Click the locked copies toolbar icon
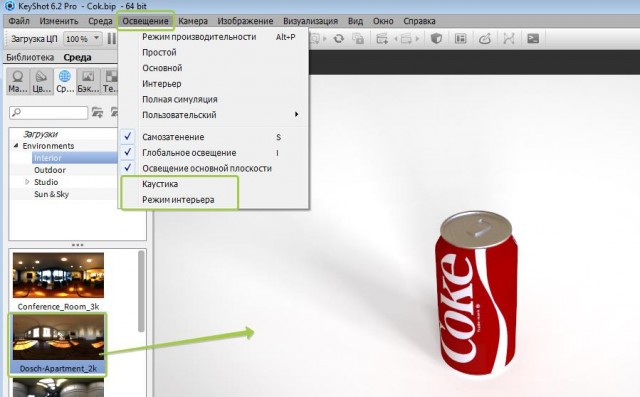The image size is (640, 397). (358, 39)
